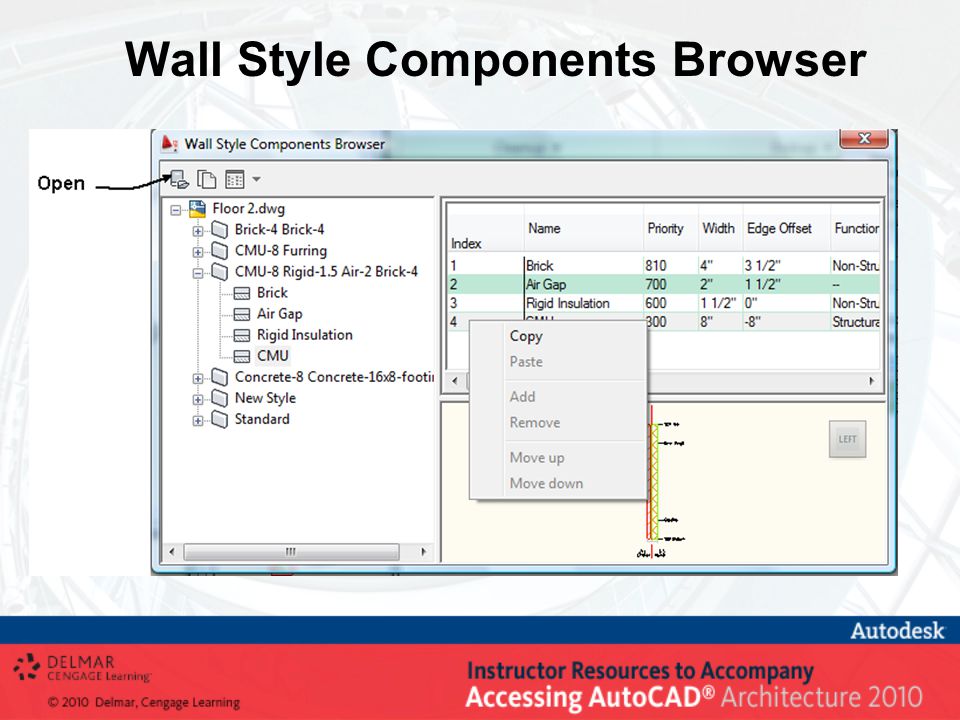Select CMU component in the tree
Screen dimensions: 960x720
coord(272,356)
